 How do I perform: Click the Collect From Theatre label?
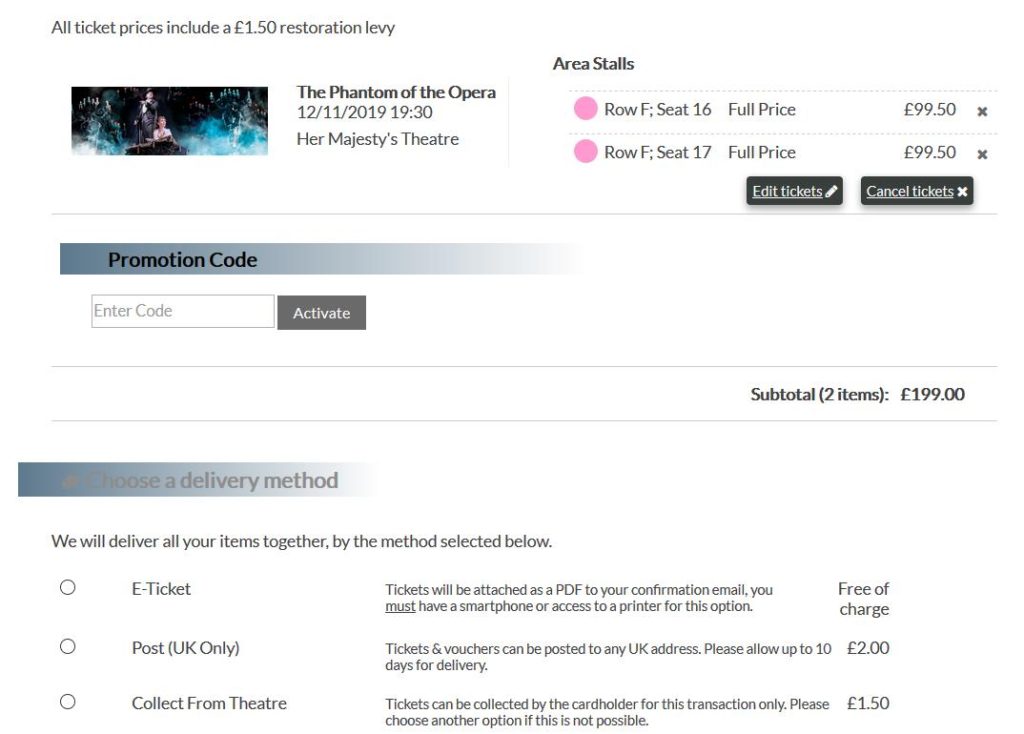(x=209, y=703)
